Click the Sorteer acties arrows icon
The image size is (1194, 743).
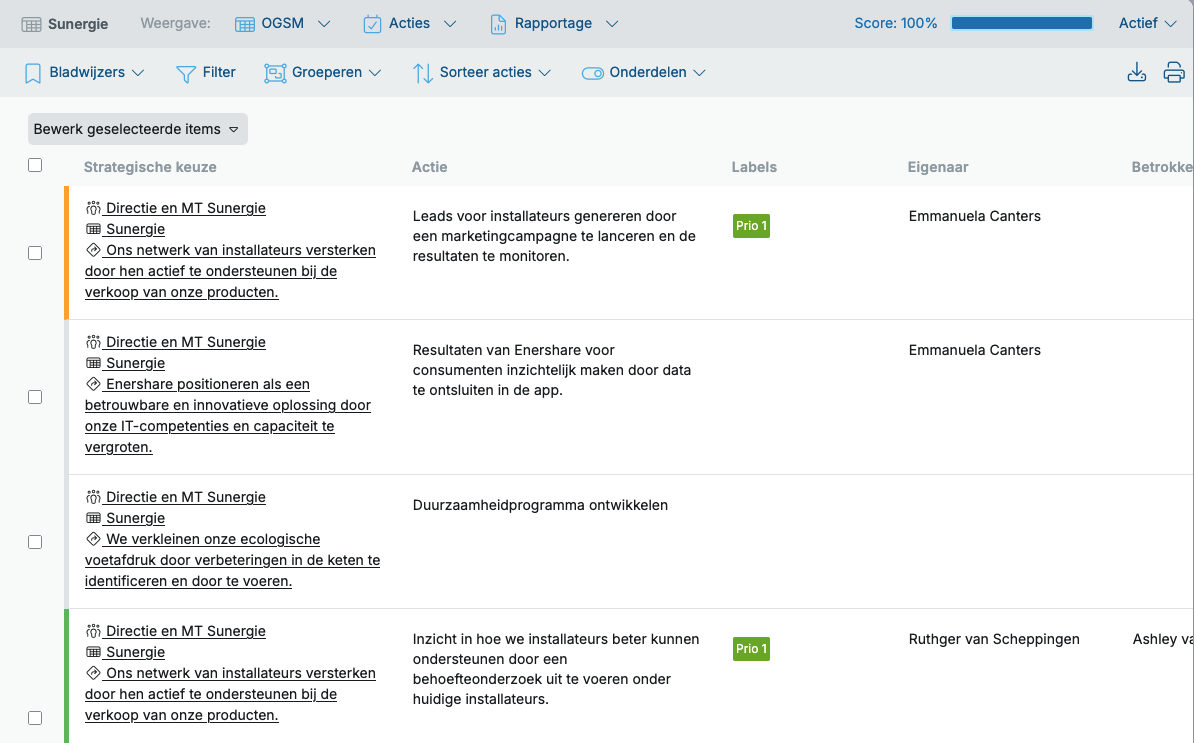[x=423, y=73]
